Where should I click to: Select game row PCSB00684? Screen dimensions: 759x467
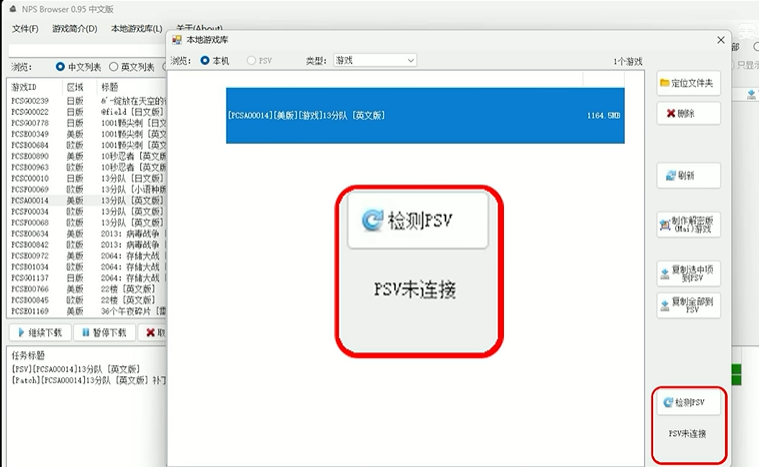click(87, 145)
